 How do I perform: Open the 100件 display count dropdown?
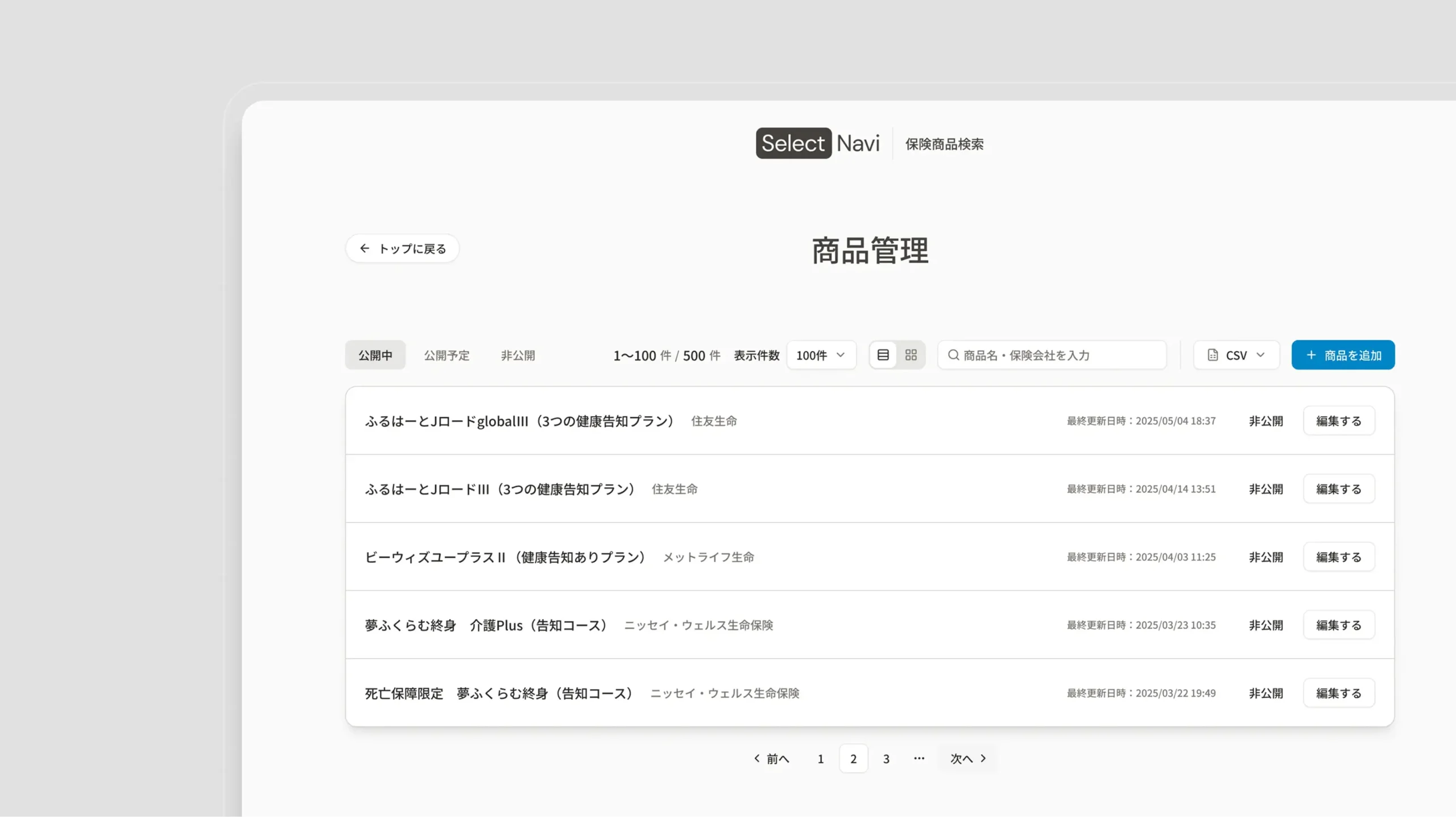point(821,355)
